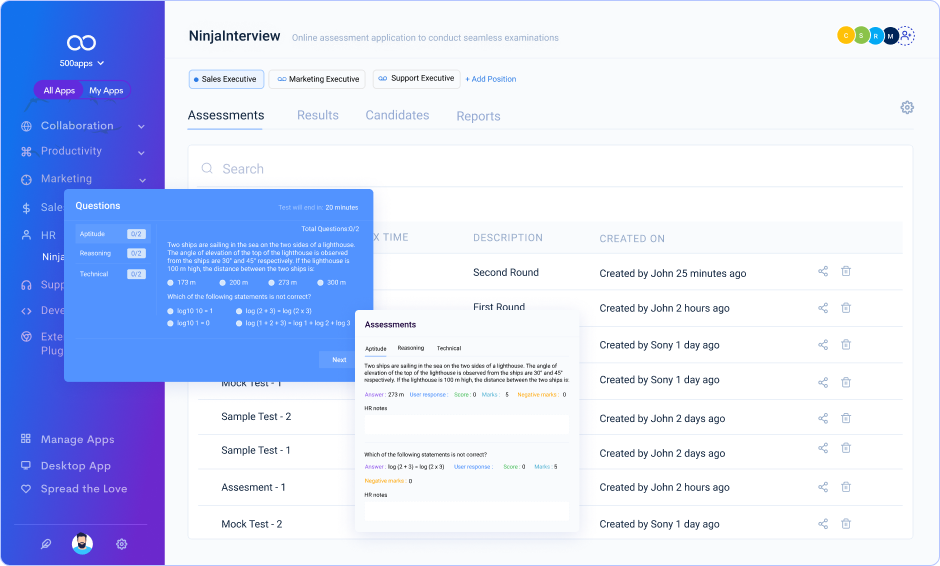Delete the Mock Test - 2 assessment

(x=846, y=524)
